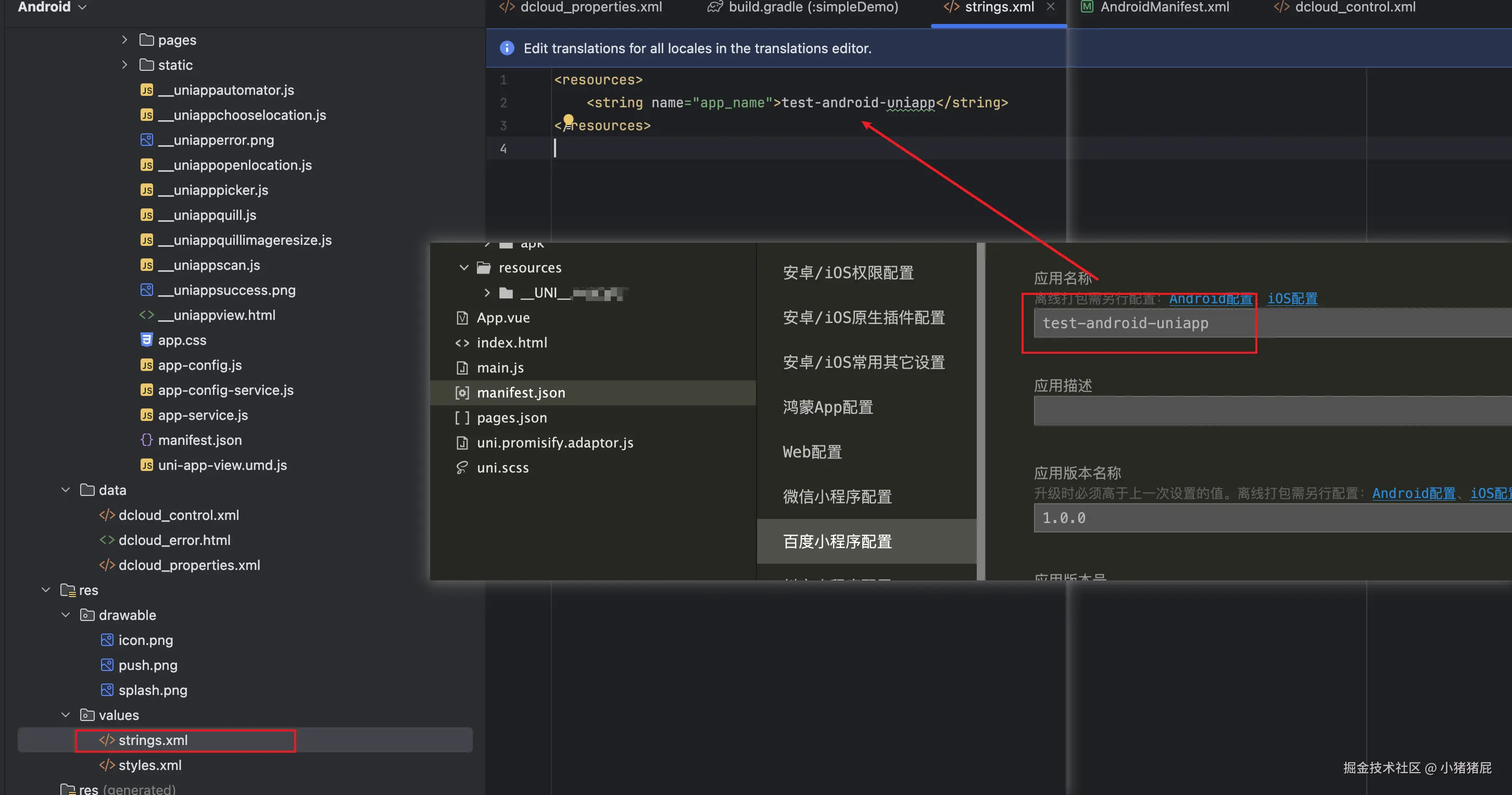Click the JS icon of __uniappchooselocation.js
Viewport: 1512px width, 795px height.
click(147, 115)
